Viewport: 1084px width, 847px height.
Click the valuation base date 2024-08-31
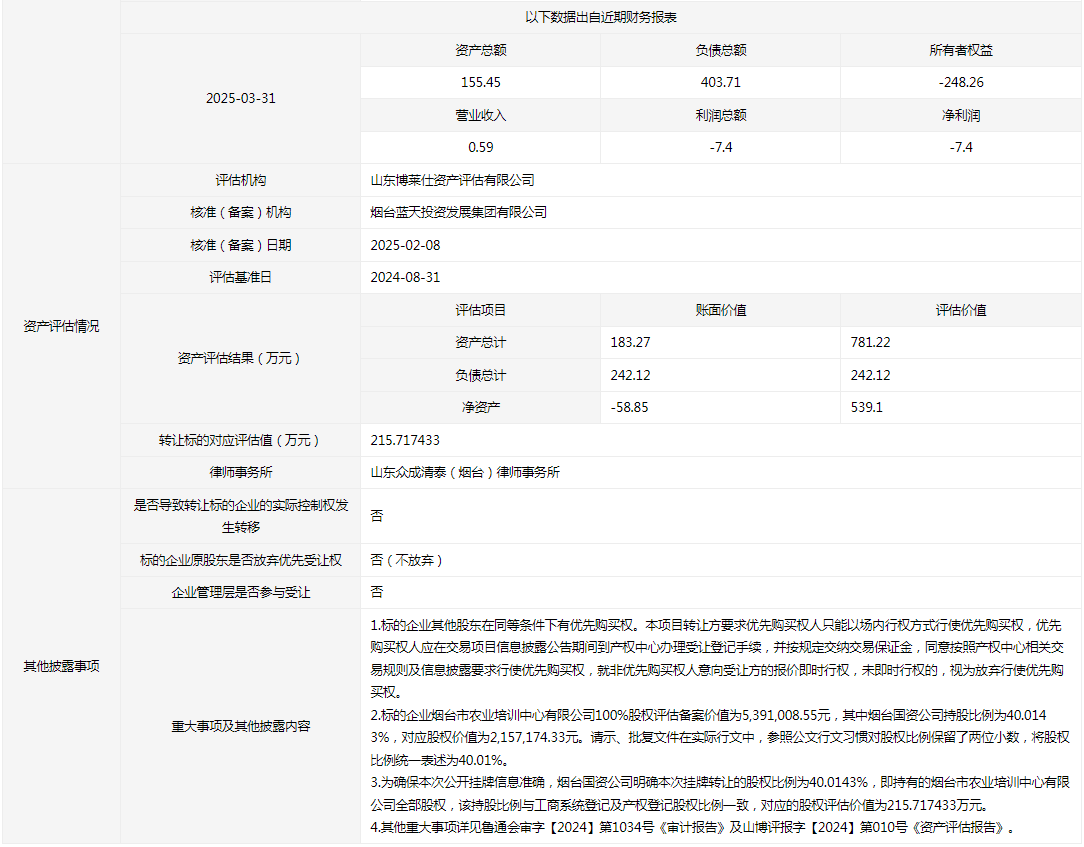(x=405, y=277)
